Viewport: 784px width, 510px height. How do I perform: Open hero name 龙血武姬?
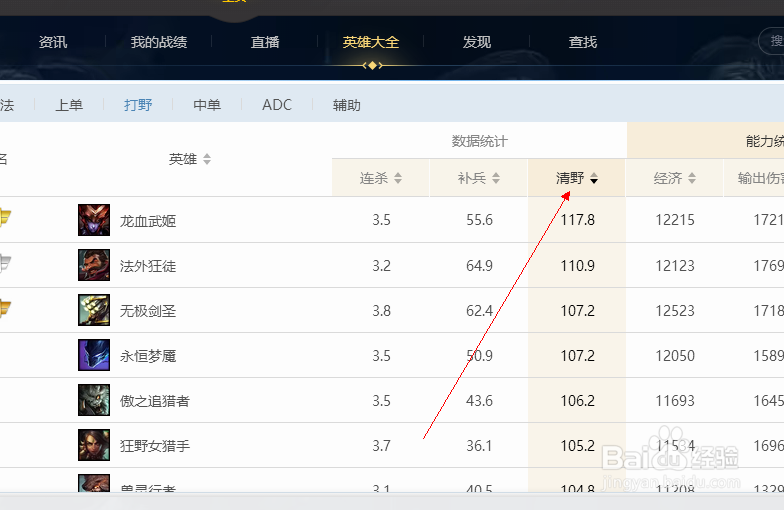(148, 221)
